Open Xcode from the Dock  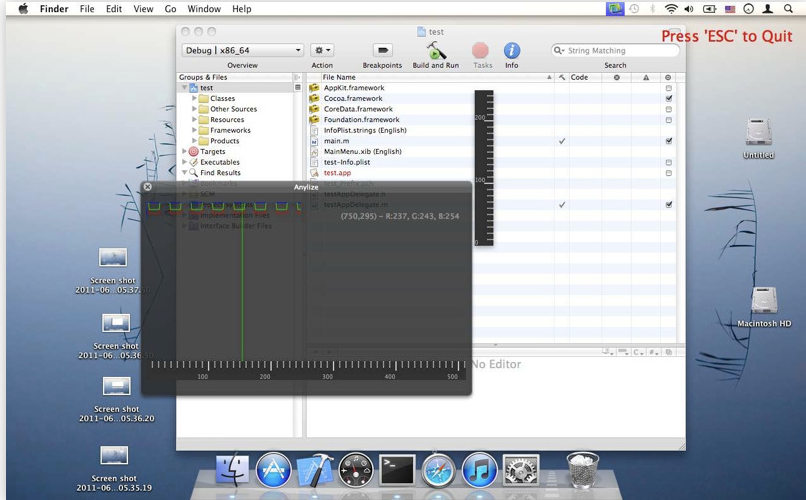[315, 470]
